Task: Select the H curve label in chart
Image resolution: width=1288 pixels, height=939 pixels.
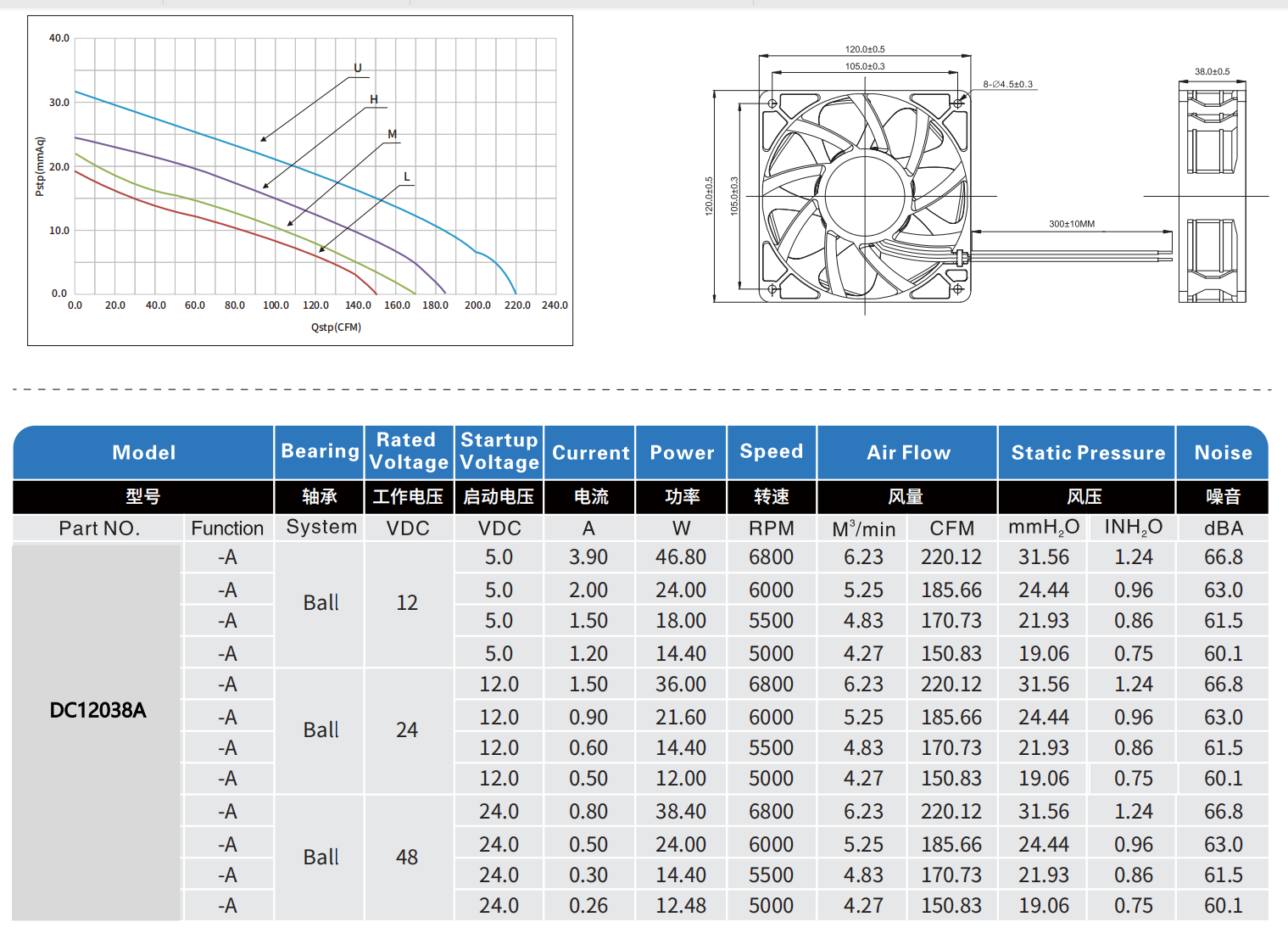Action: coord(373,99)
